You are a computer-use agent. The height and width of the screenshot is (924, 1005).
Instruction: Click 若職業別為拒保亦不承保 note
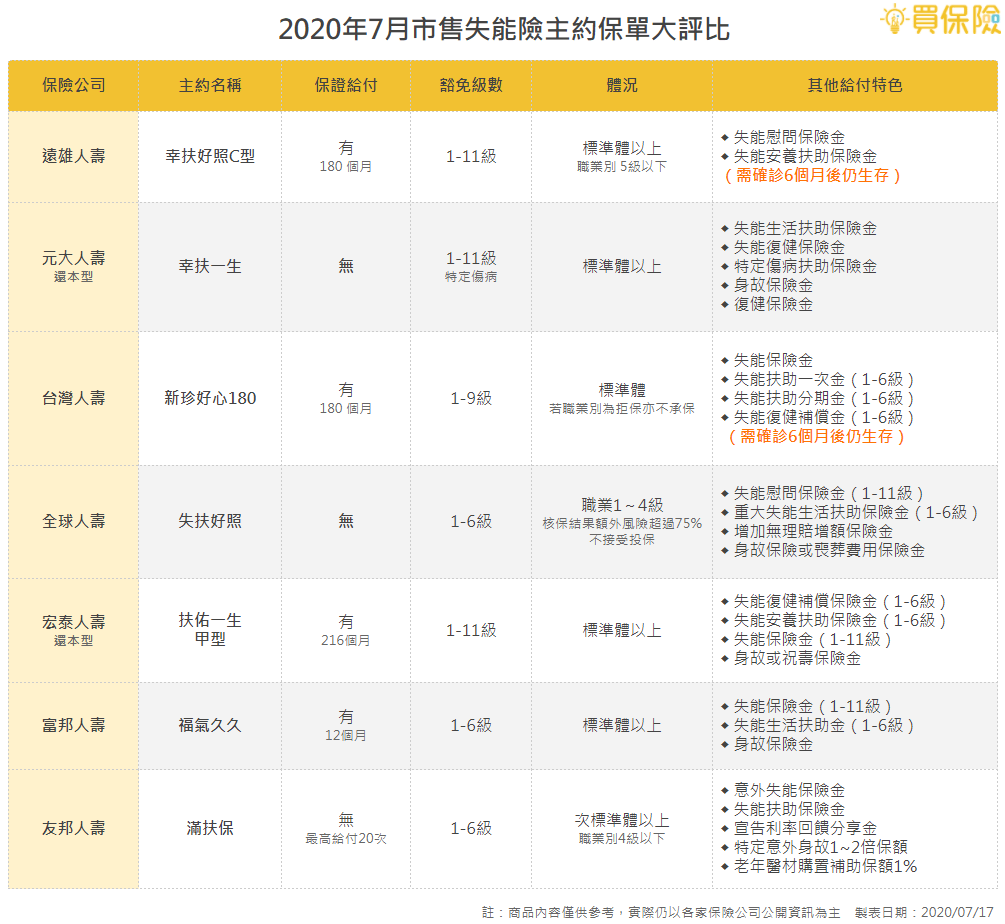tap(622, 408)
